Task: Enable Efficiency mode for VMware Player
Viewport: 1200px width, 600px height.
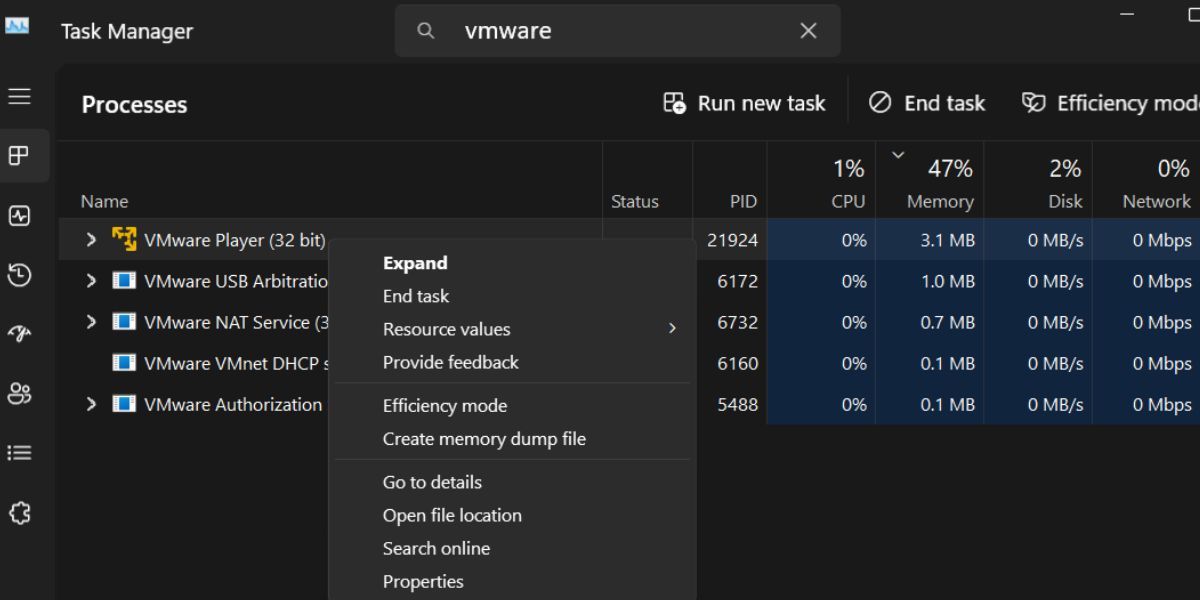Action: click(445, 405)
